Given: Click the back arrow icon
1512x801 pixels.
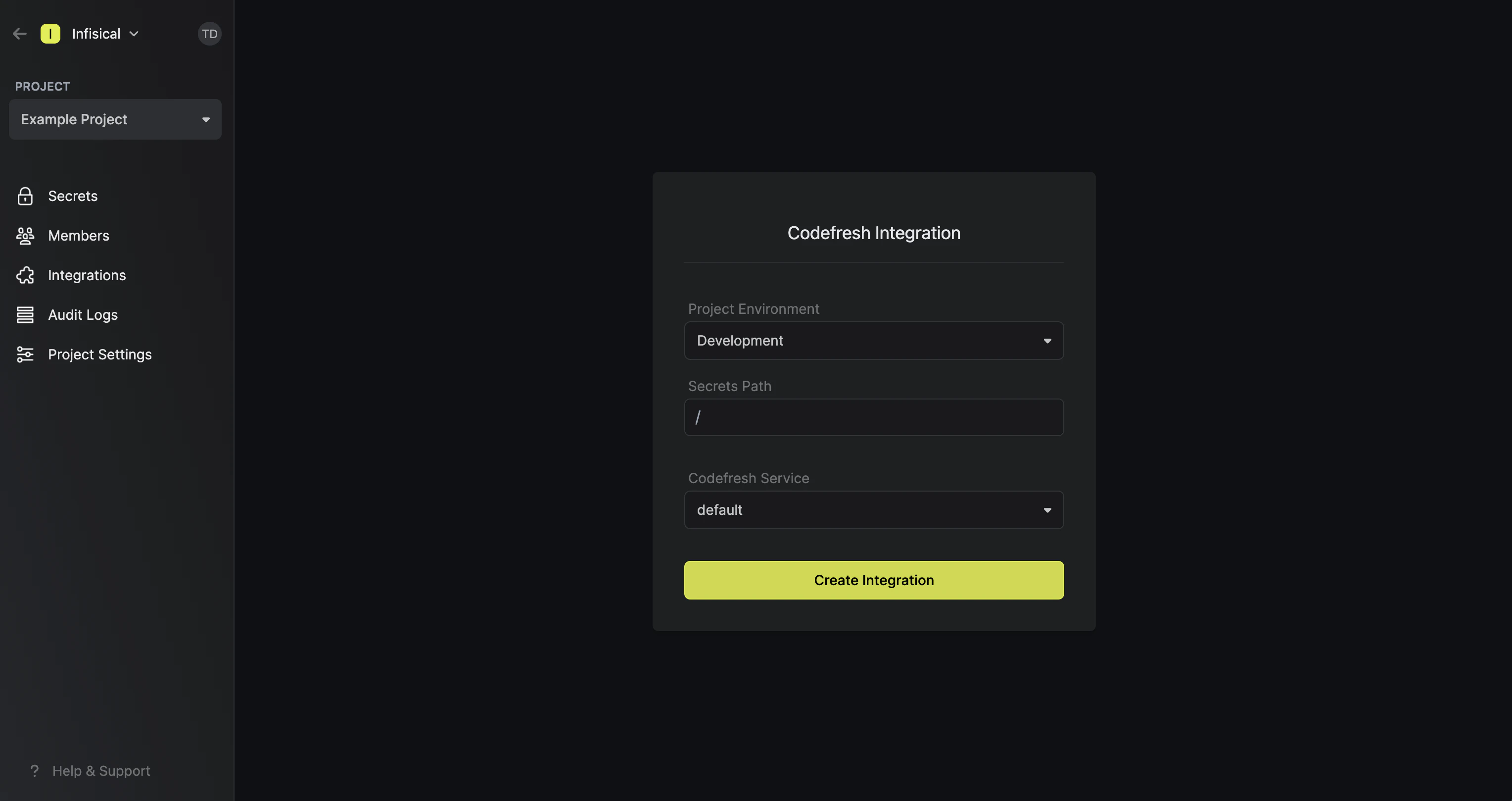Looking at the screenshot, I should 20,34.
